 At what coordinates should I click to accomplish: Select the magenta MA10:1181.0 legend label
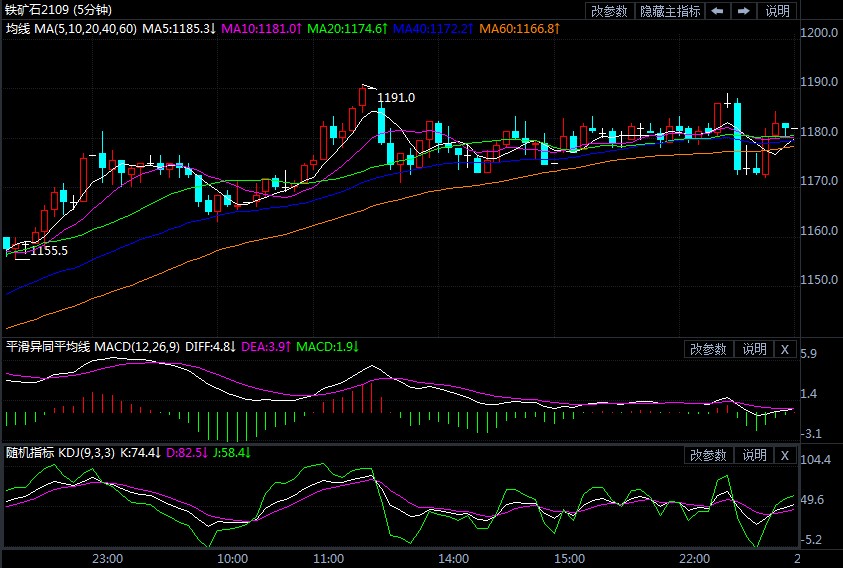pyautogui.click(x=261, y=29)
